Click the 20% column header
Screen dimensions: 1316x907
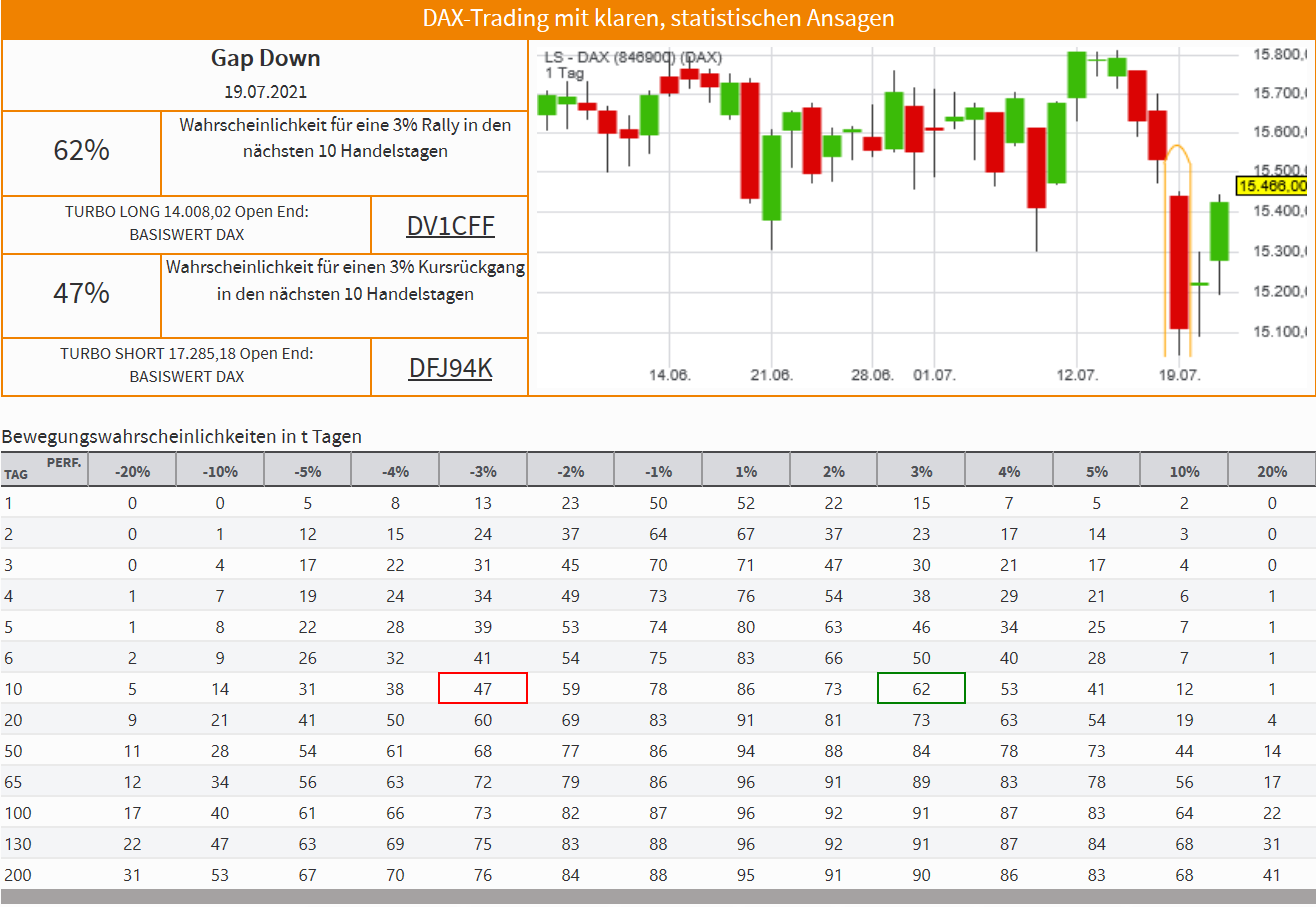[x=1272, y=471]
